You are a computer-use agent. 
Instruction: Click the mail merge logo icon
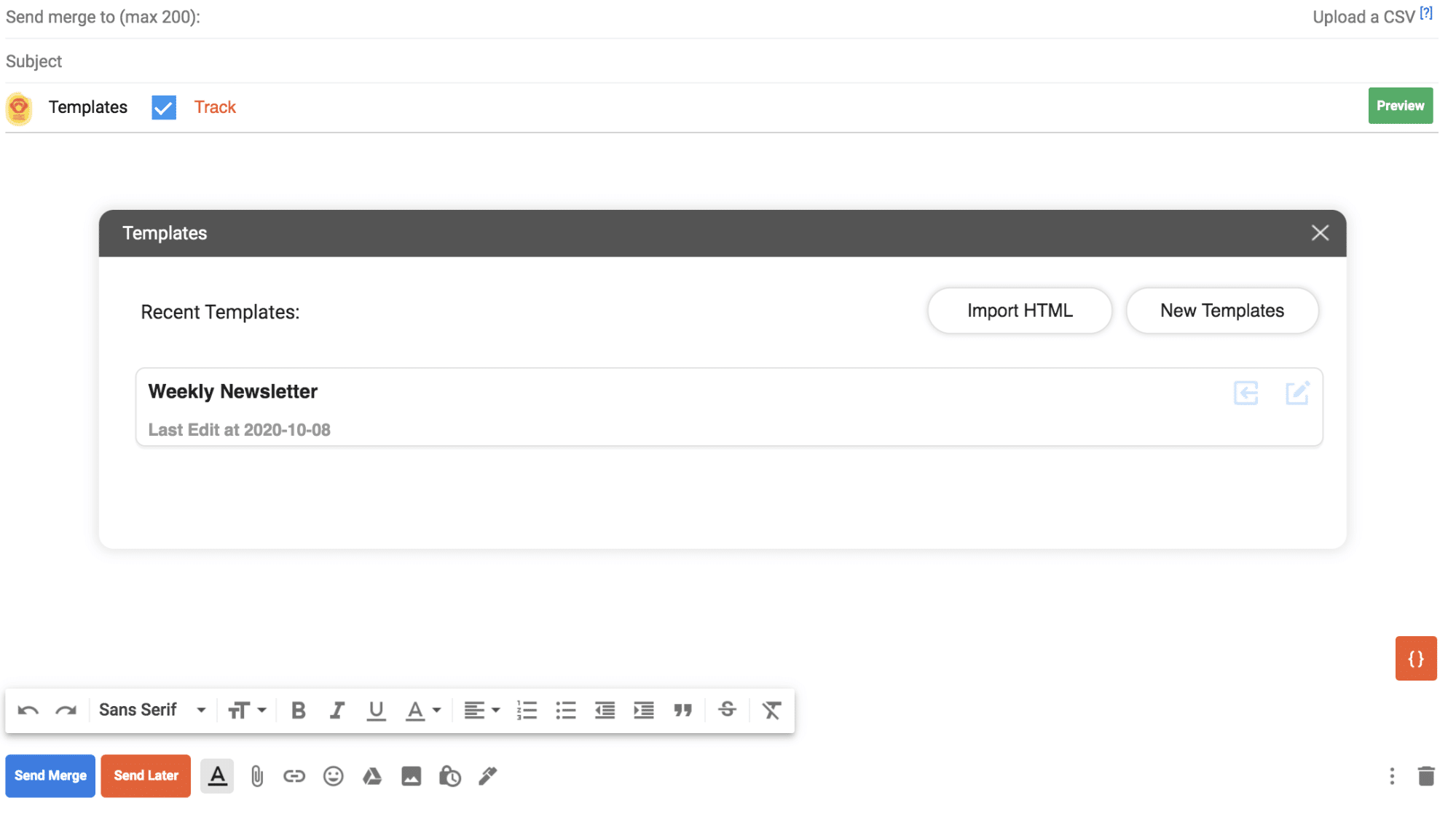click(19, 109)
